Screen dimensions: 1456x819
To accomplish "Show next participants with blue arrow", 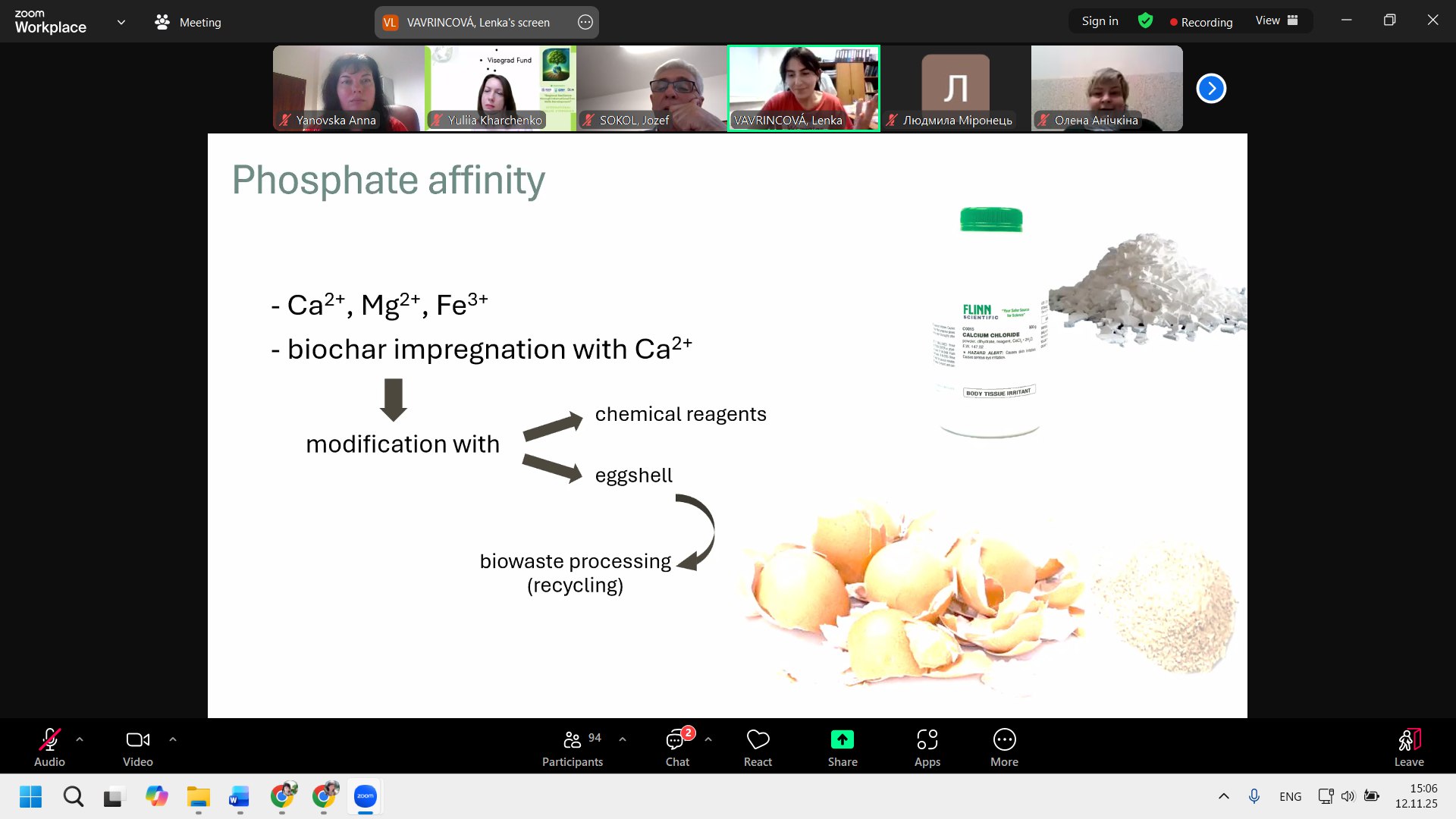I will pyautogui.click(x=1211, y=89).
